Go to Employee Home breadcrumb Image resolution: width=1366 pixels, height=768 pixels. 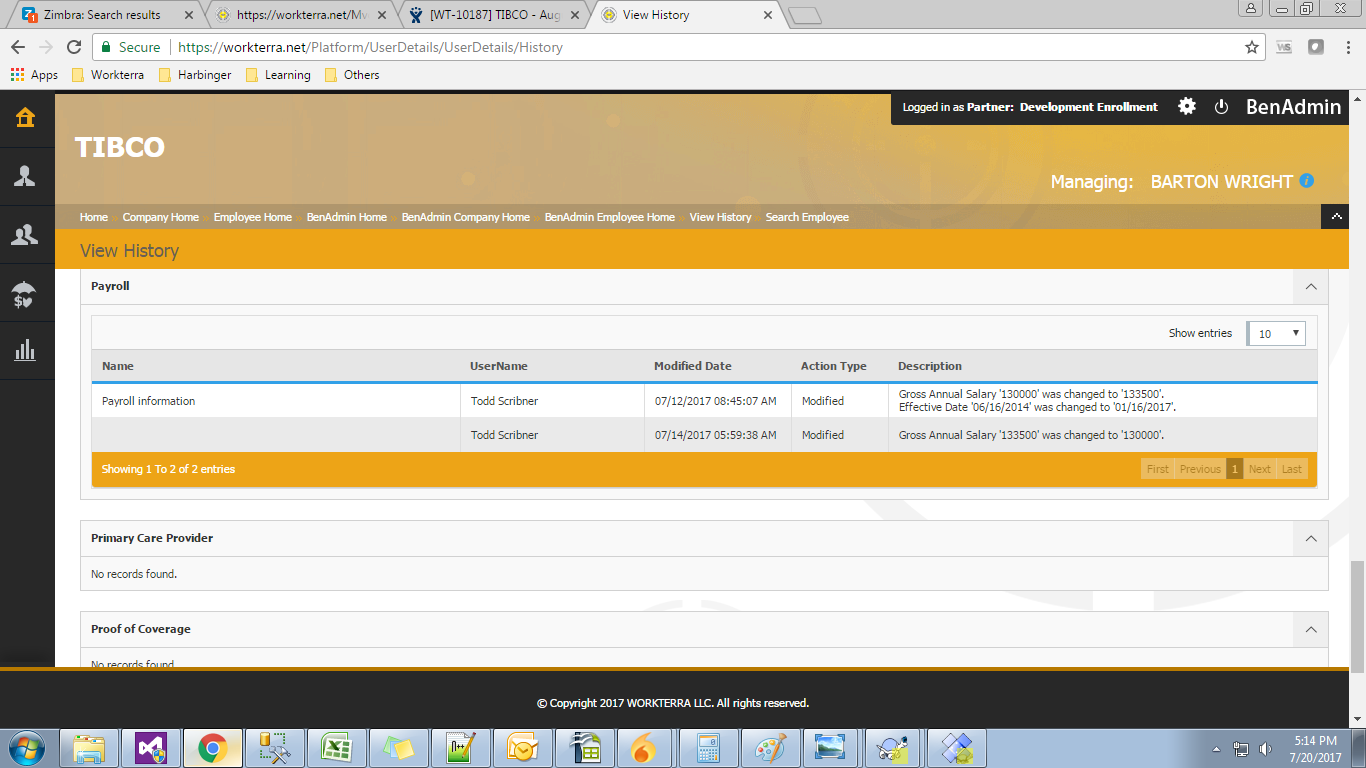click(x=253, y=217)
